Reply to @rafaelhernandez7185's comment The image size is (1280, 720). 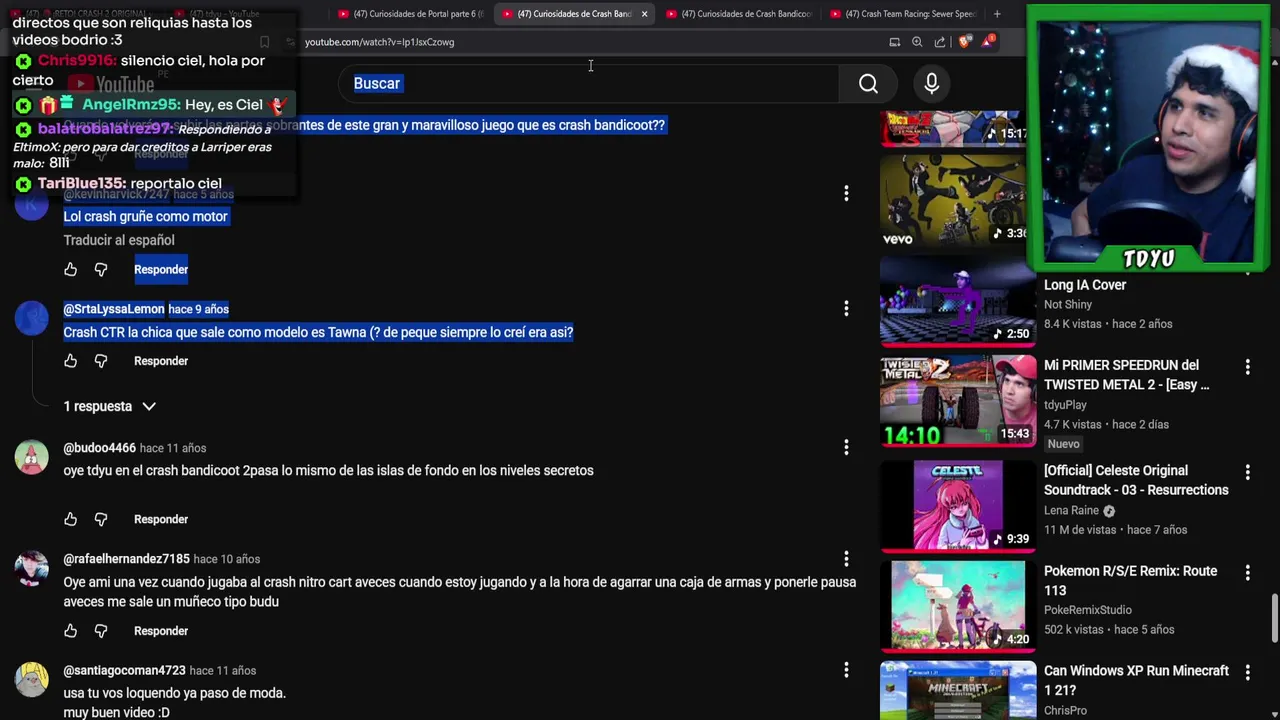pos(161,631)
